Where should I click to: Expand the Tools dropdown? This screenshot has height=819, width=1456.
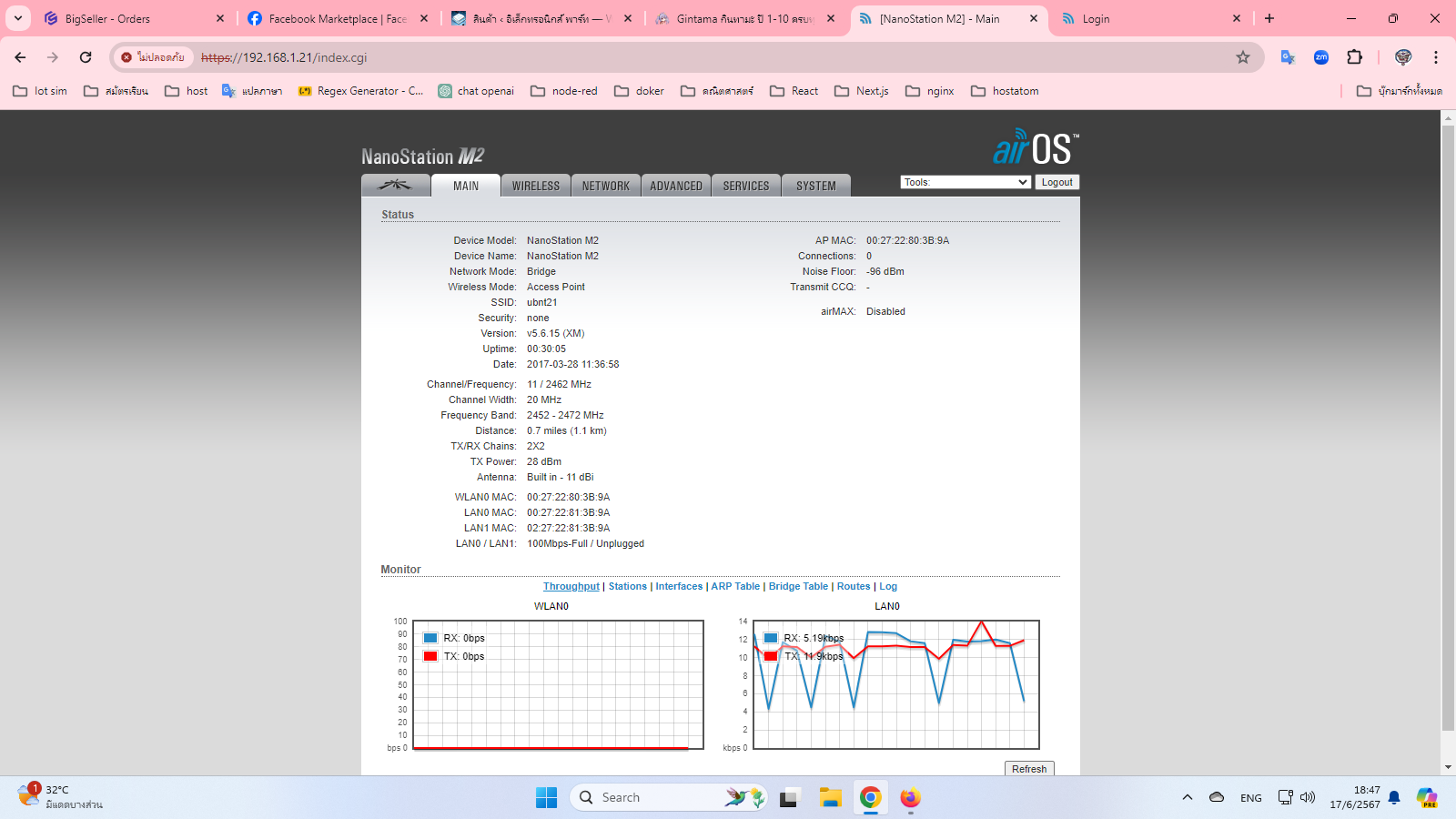tap(966, 182)
